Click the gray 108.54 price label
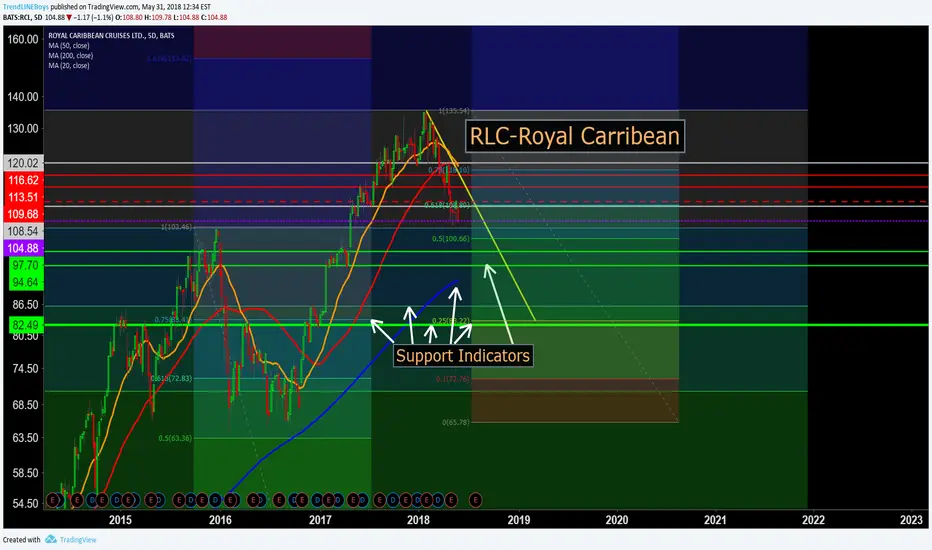Image resolution: width=932 pixels, height=550 pixels. coord(23,231)
